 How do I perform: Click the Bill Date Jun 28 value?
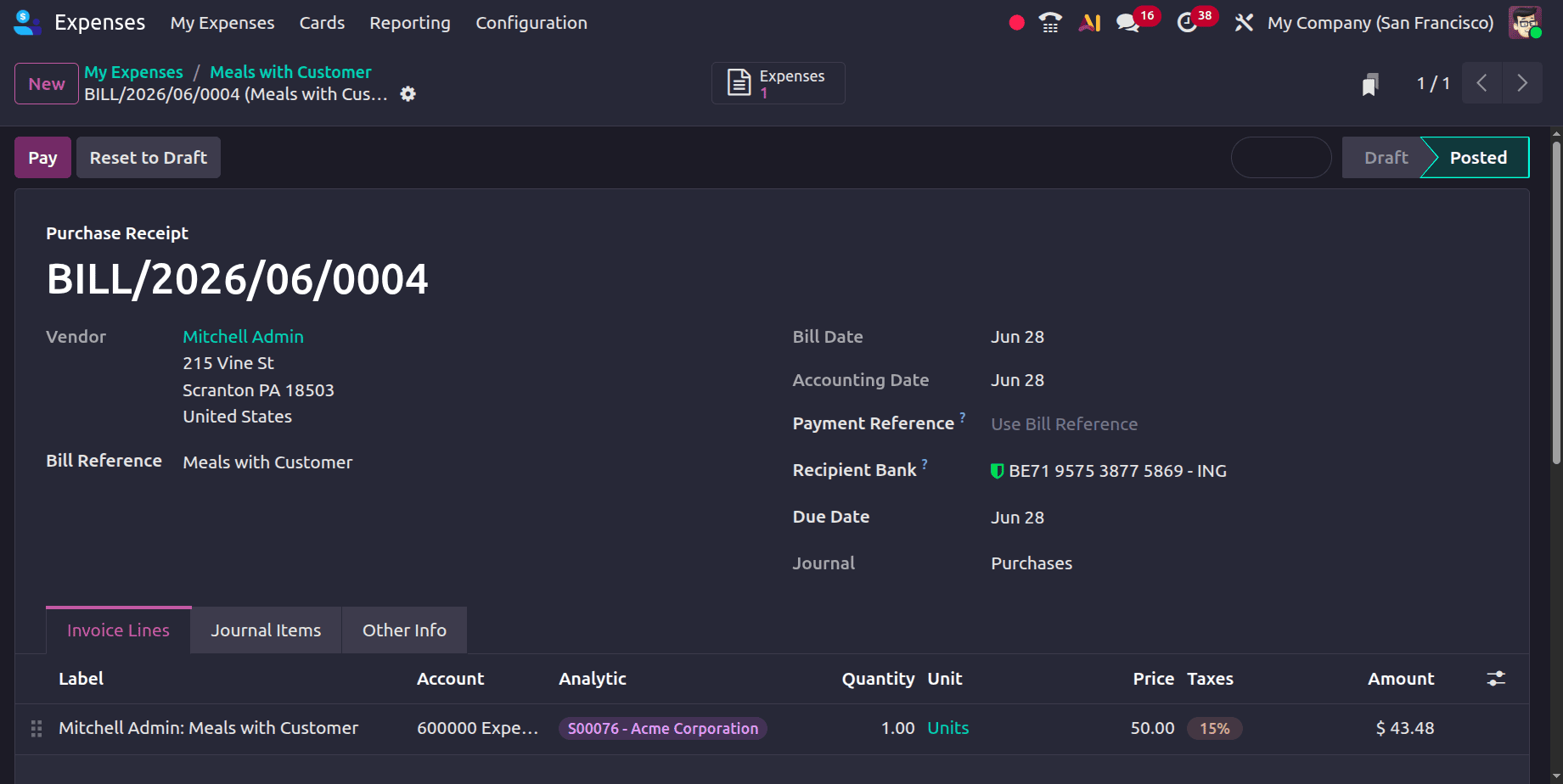(1017, 337)
